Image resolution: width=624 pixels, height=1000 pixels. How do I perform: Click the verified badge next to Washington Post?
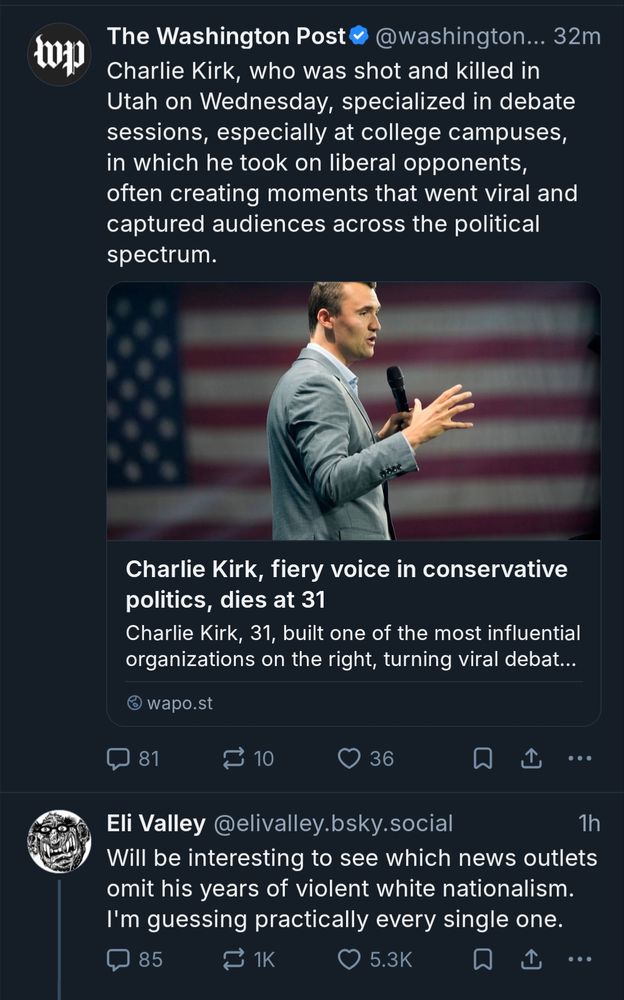point(357,37)
